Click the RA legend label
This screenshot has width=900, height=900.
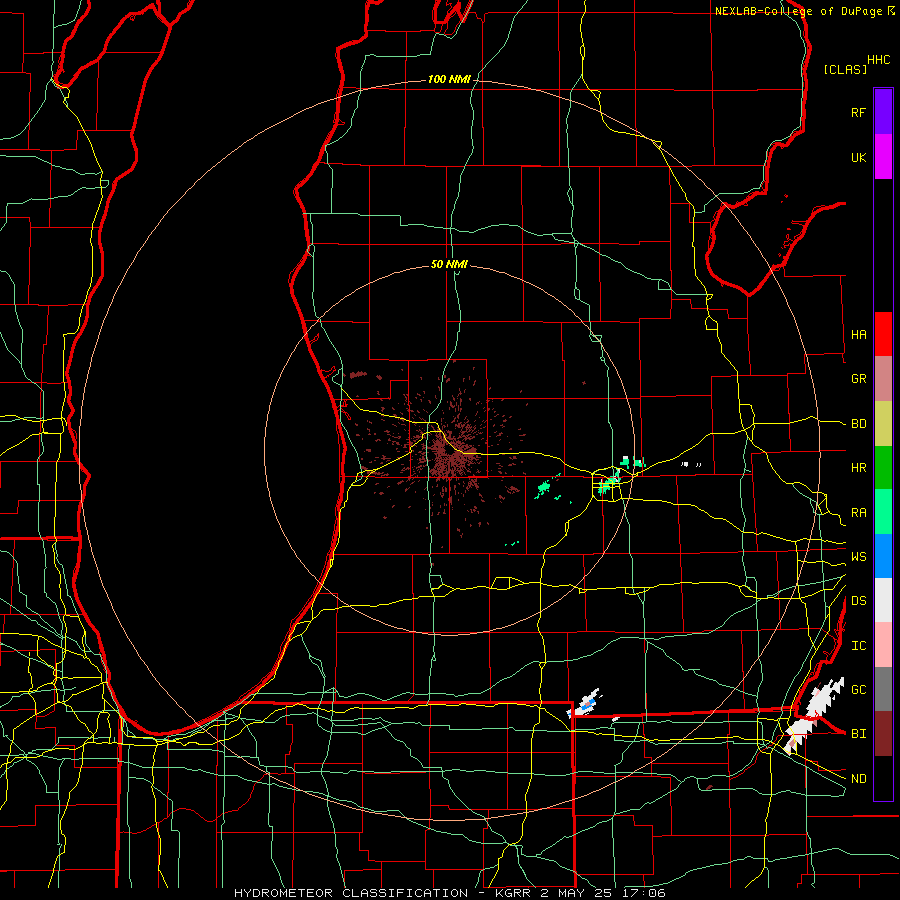[858, 513]
